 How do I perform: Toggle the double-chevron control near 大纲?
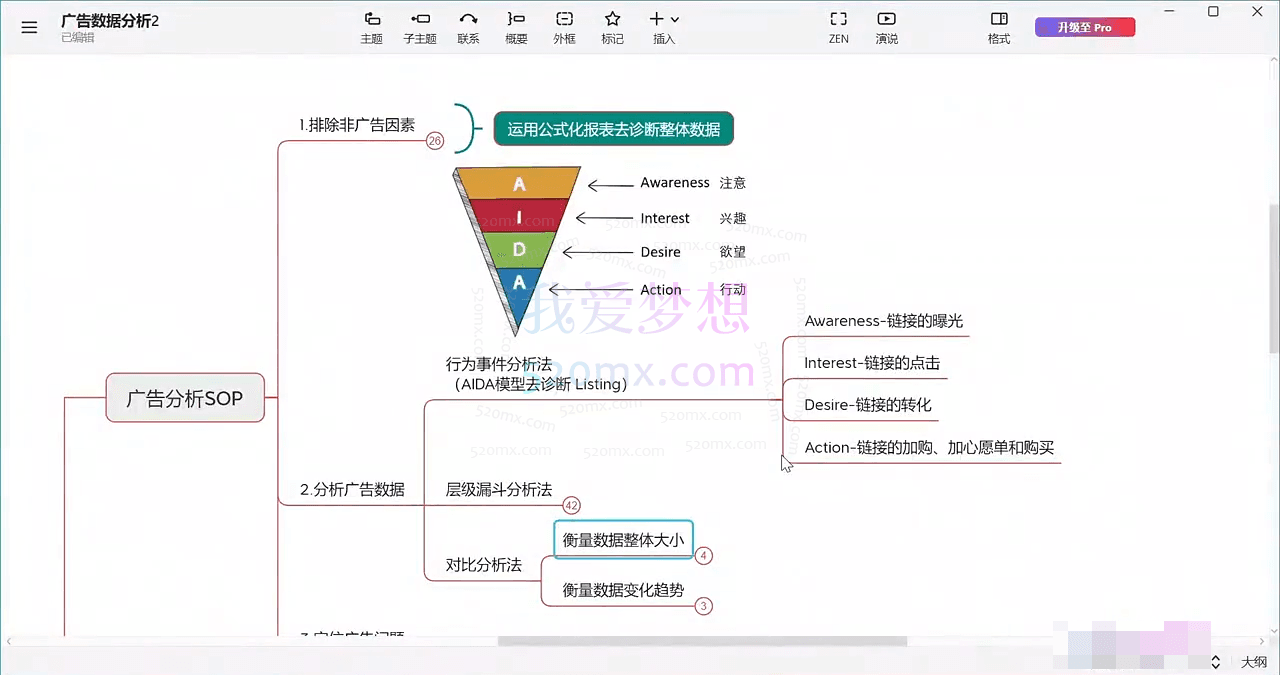tap(1215, 662)
